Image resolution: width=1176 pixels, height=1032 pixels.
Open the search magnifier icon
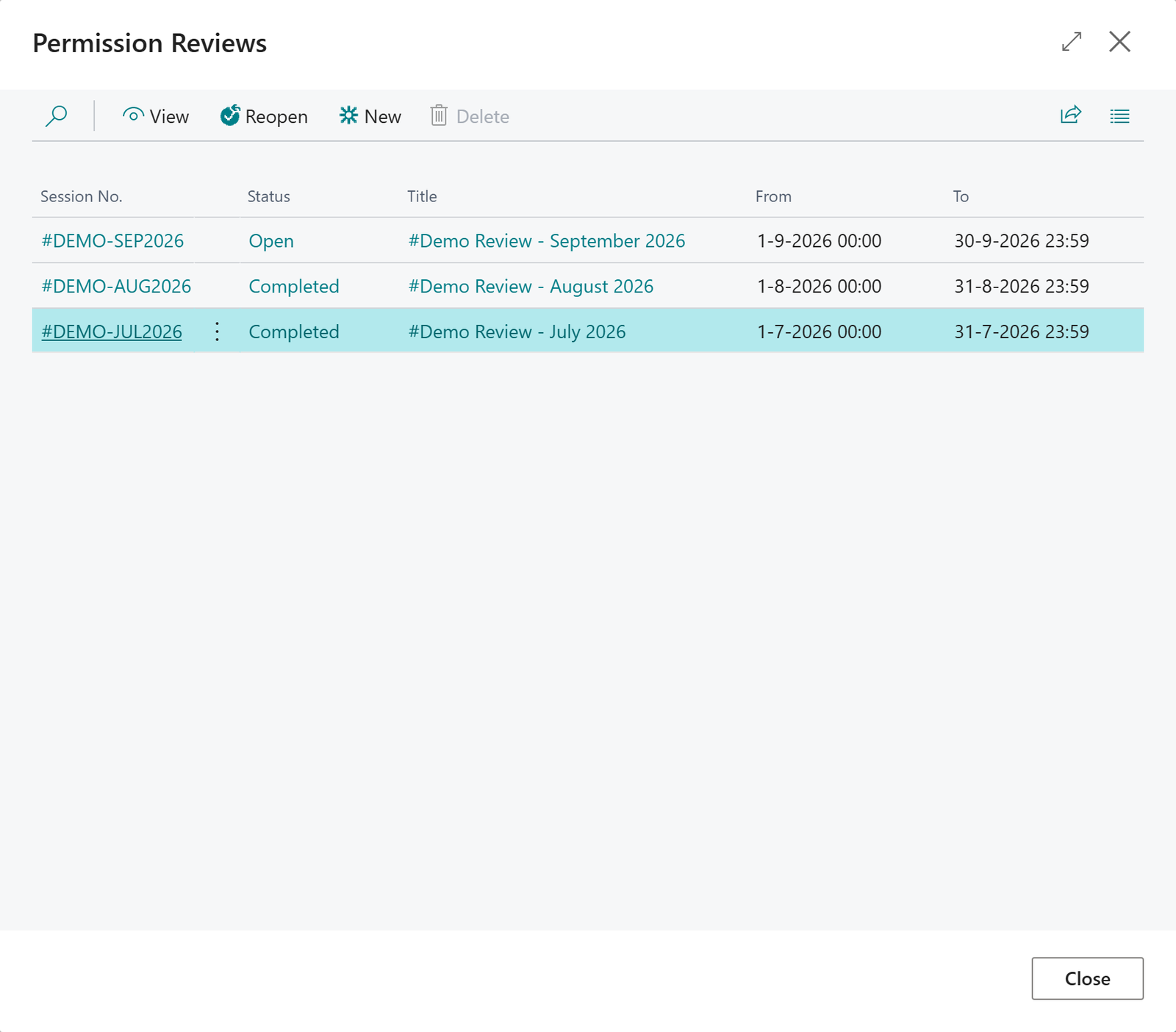click(x=57, y=116)
